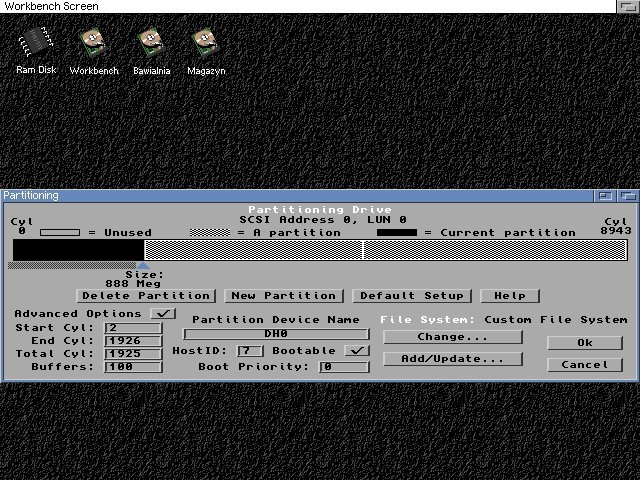
Task: Click the End Cyl input field
Action: pyautogui.click(x=133, y=341)
